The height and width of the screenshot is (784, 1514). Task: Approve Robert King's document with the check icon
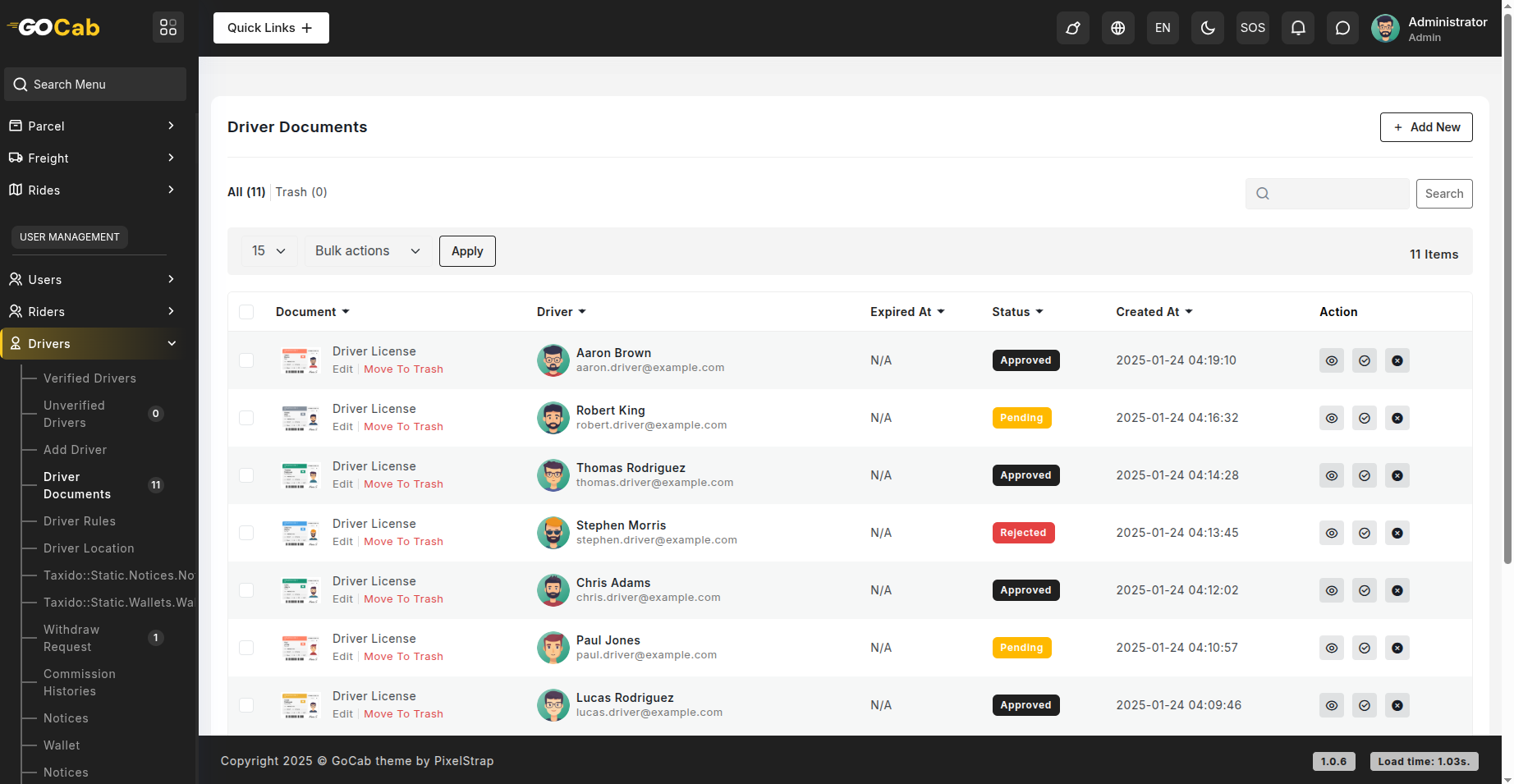tap(1364, 418)
